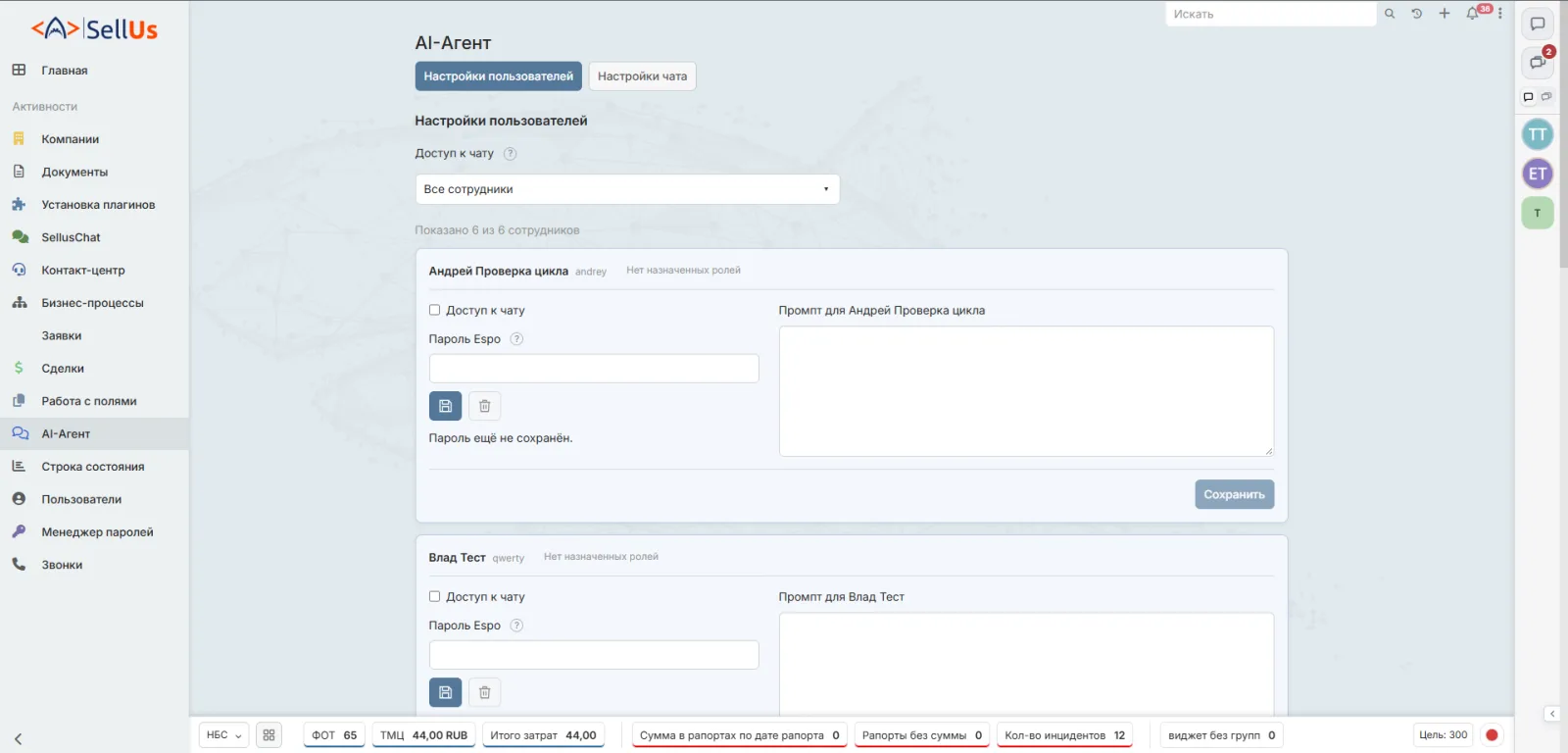Click Андрей's Пароль Espo input field
The width and height of the screenshot is (1568, 753).
click(x=594, y=369)
